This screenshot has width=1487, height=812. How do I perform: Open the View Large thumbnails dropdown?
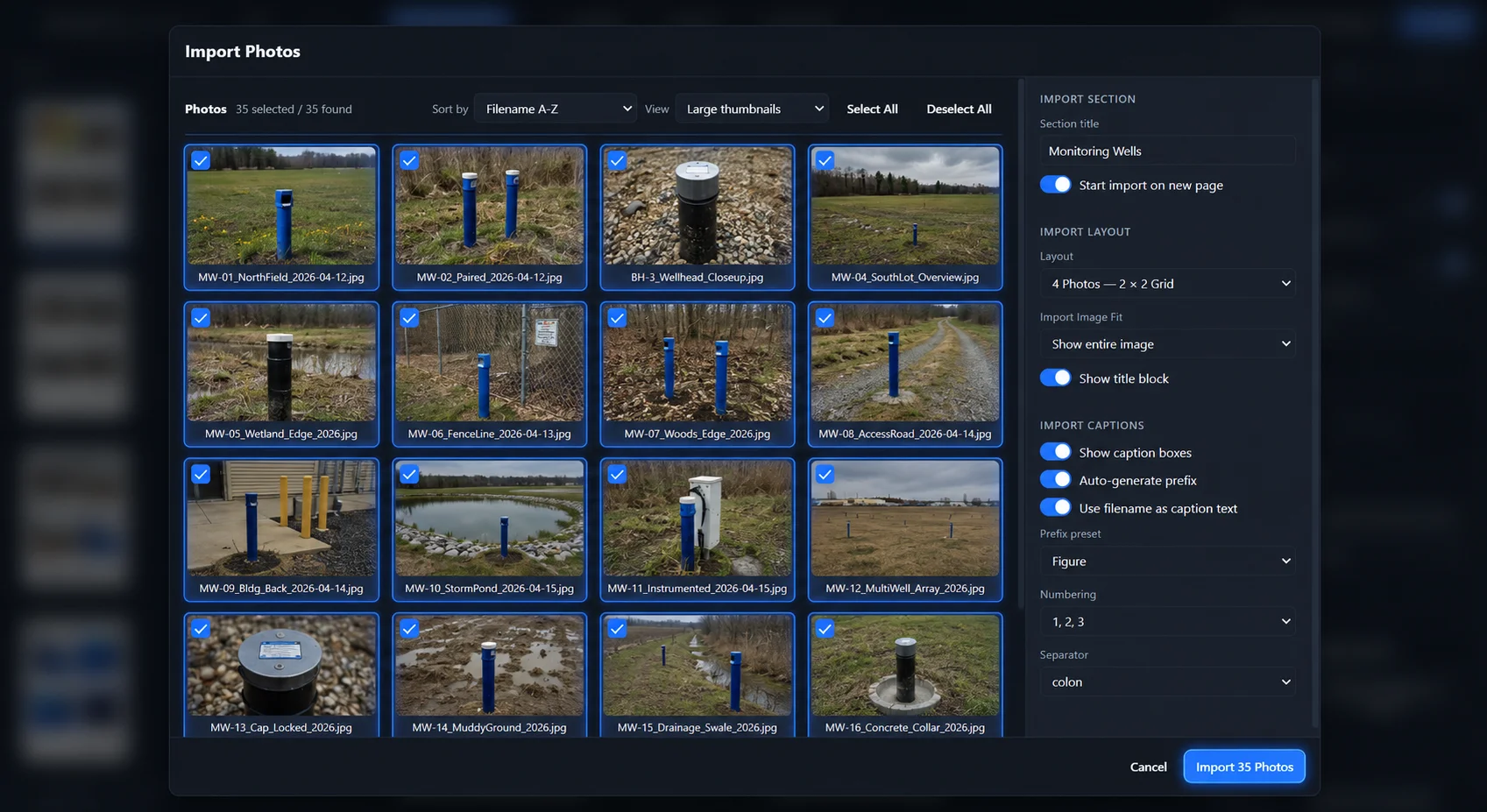[x=752, y=109]
